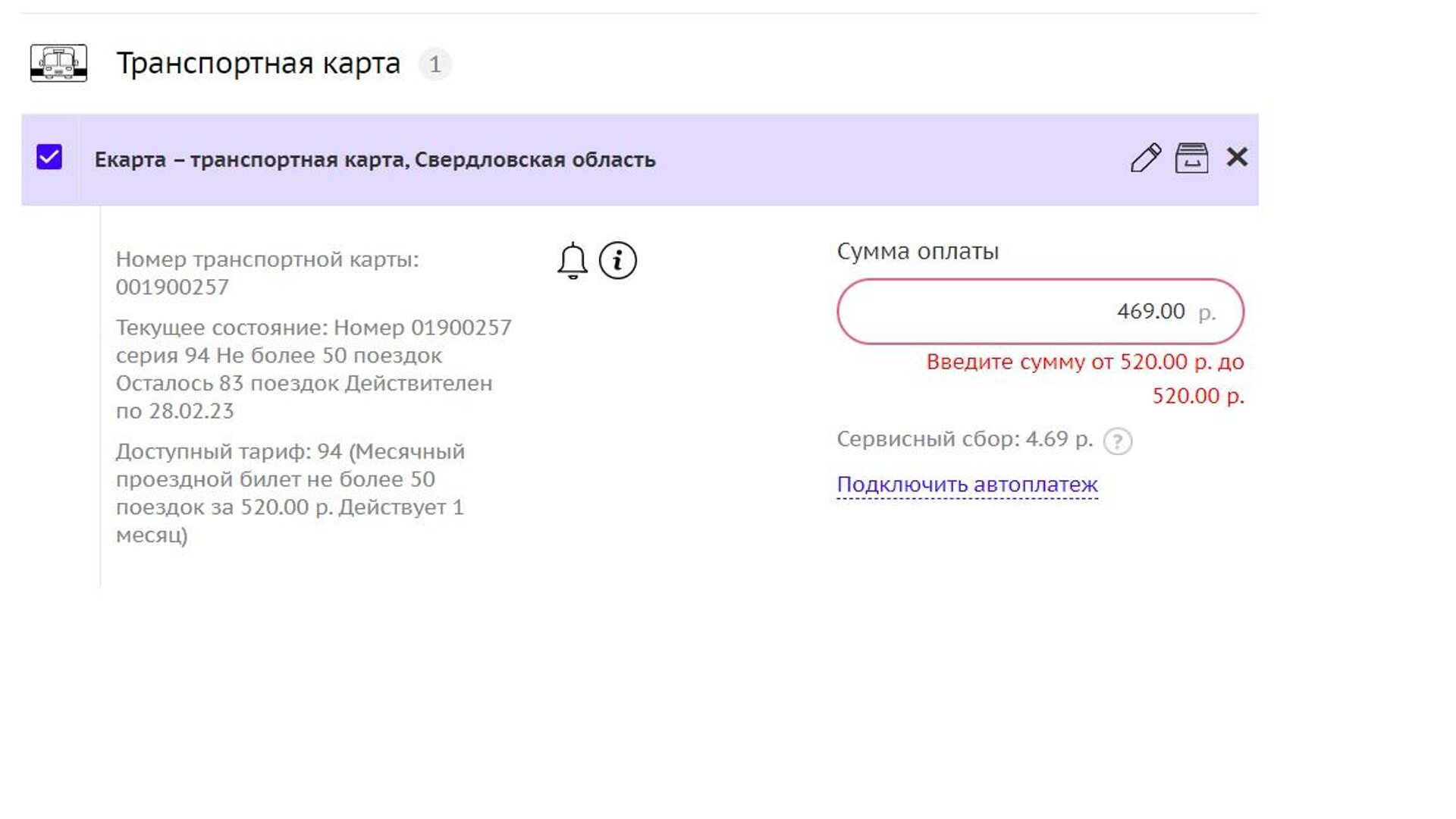Click Подключить автоплатеж link
This screenshot has height=819, width=1456.
click(x=968, y=485)
